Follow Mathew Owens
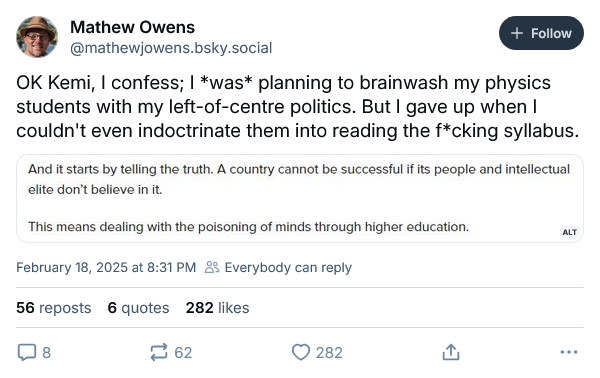 point(541,33)
